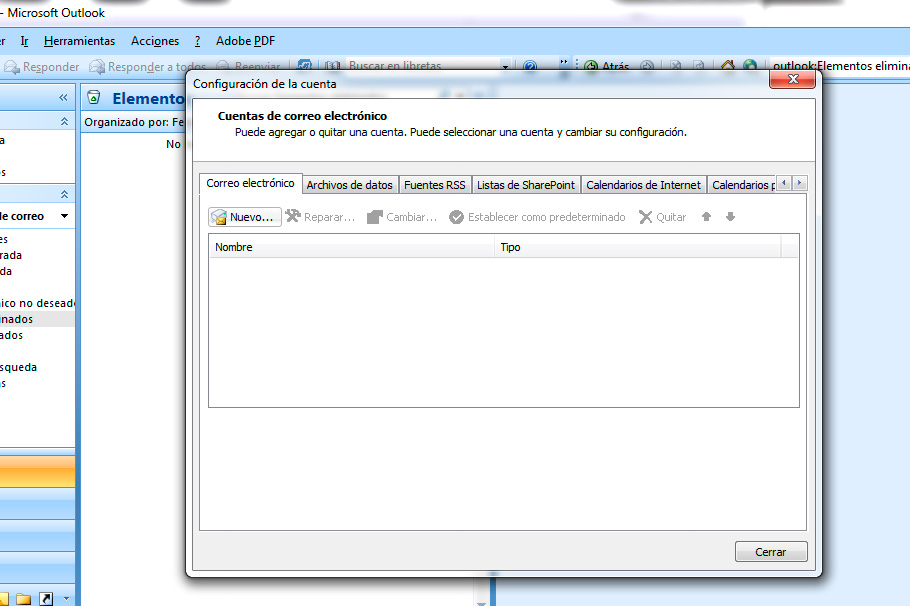
Task: Click the address book icon in toolbar
Action: click(x=333, y=66)
